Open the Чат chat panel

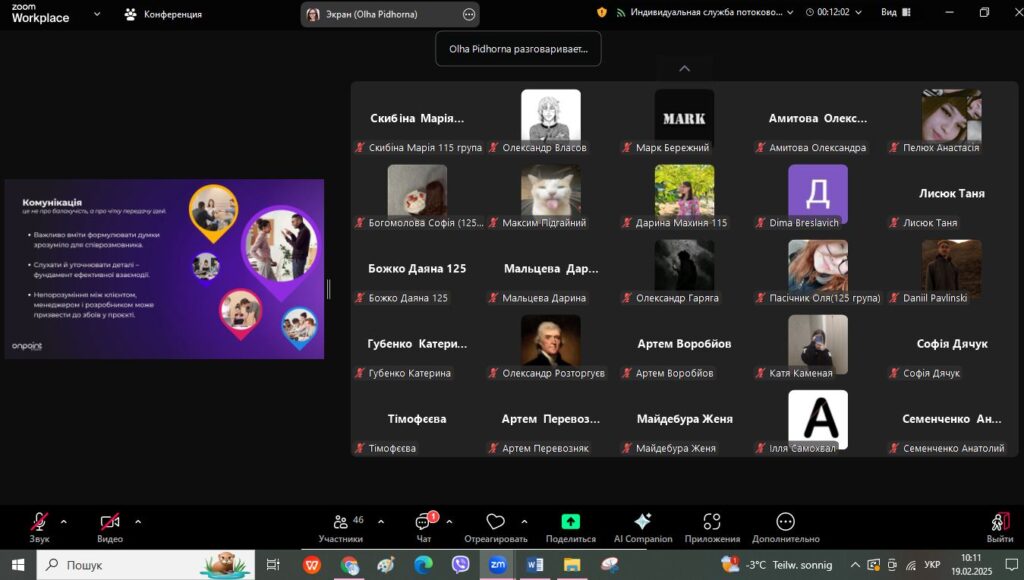(423, 527)
